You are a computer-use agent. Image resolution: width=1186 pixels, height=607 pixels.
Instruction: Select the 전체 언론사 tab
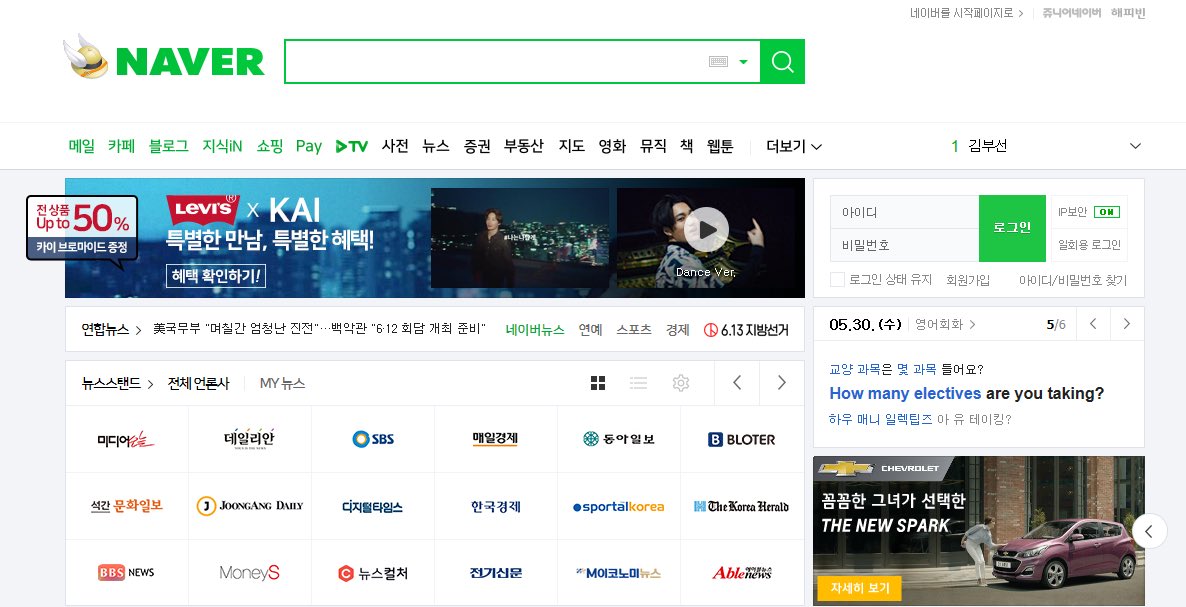click(198, 383)
